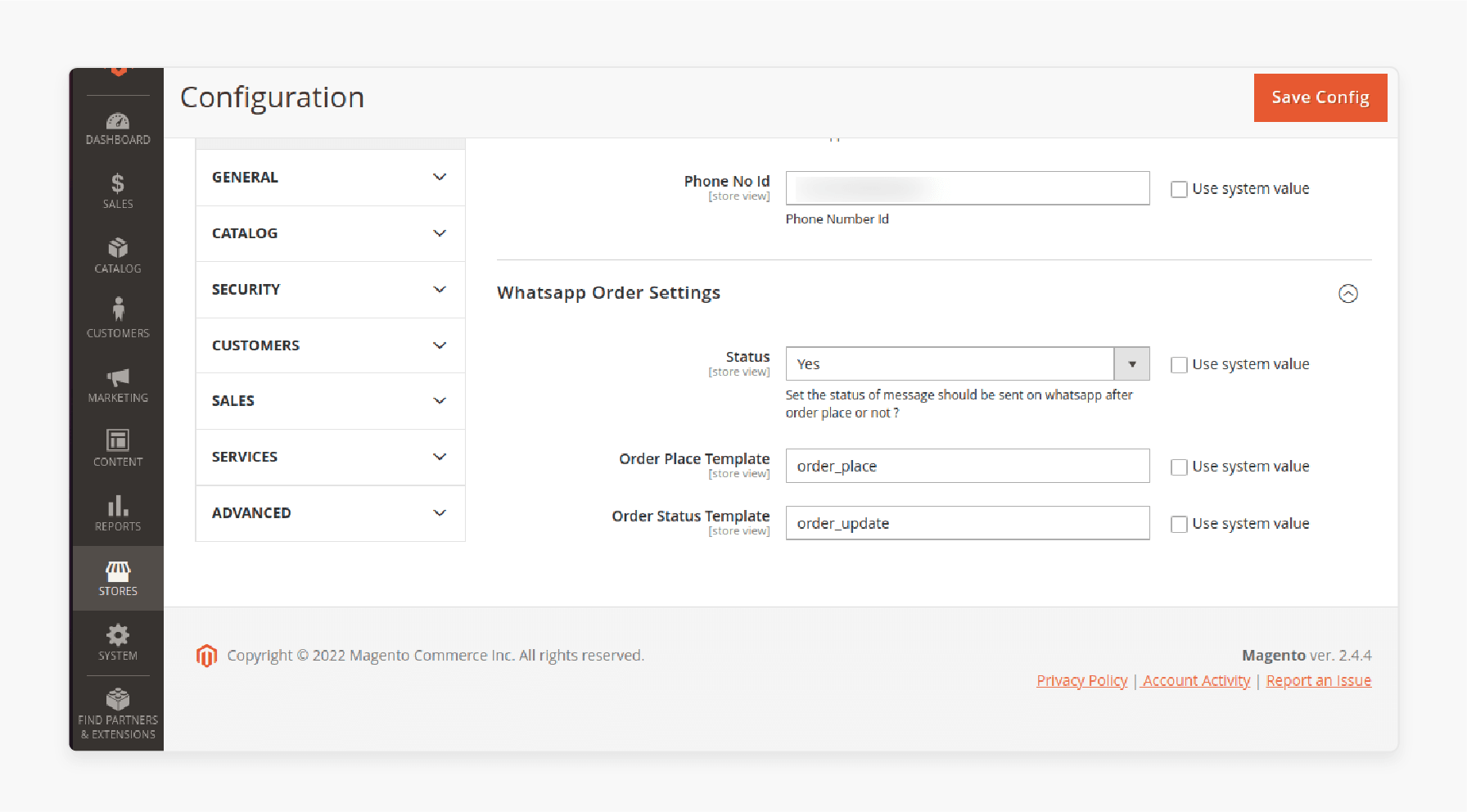1467x812 pixels.
Task: Expand the CUSTOMERS configuration section
Action: coord(330,345)
